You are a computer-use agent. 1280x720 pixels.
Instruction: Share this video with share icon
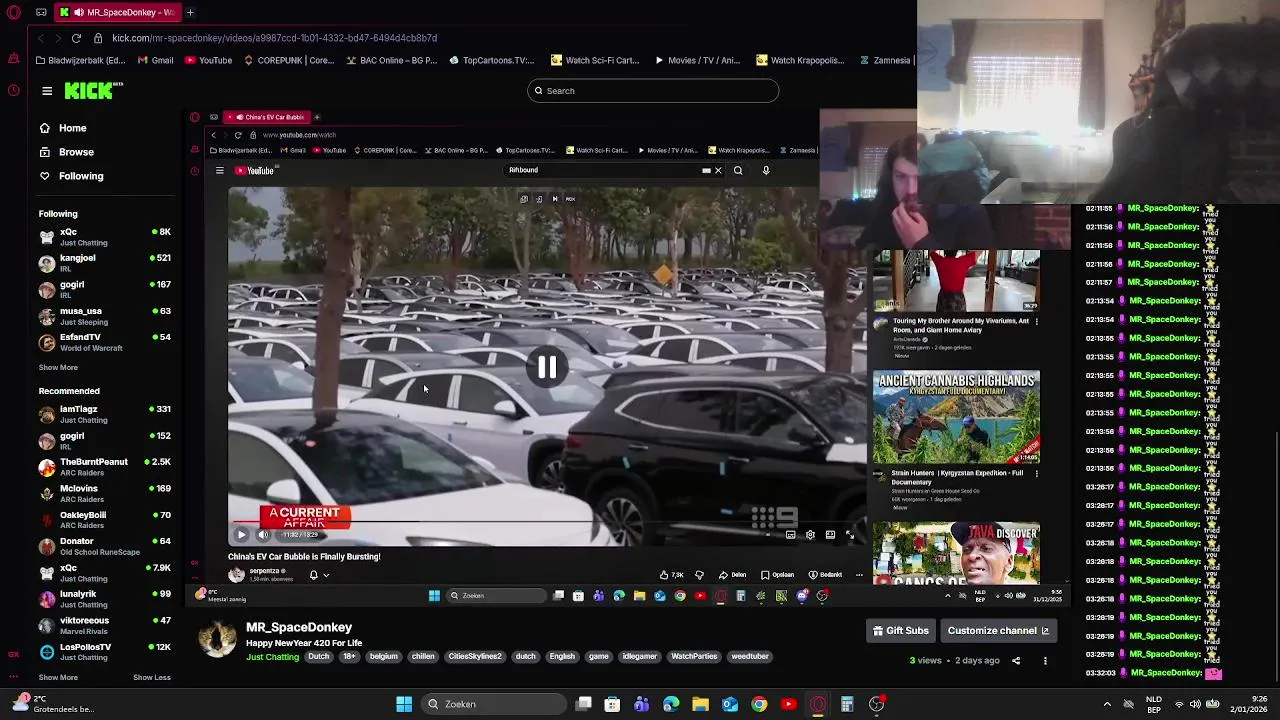point(1016,661)
